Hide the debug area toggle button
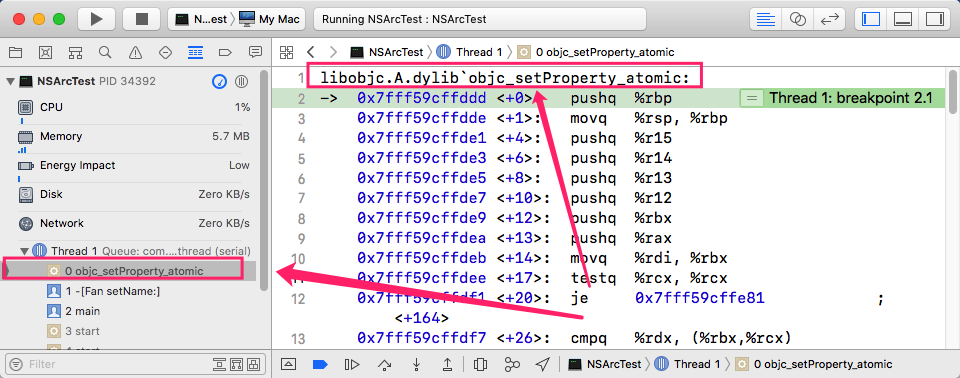Viewport: 960px width, 378px height. point(288,364)
